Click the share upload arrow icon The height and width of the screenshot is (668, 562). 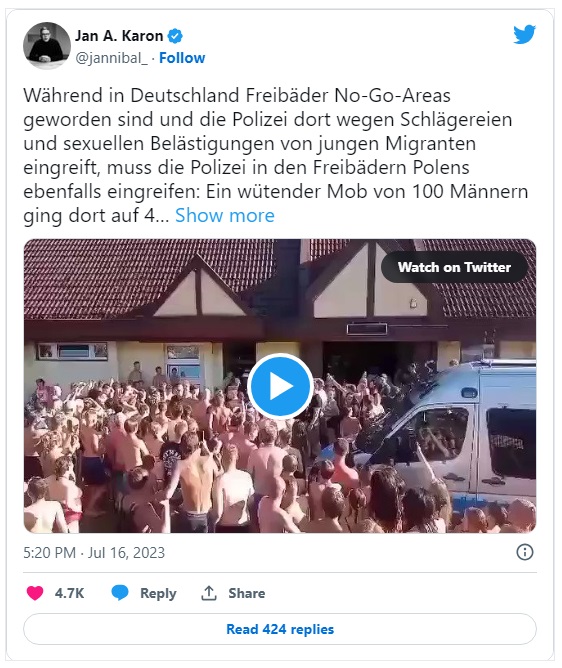click(x=209, y=593)
